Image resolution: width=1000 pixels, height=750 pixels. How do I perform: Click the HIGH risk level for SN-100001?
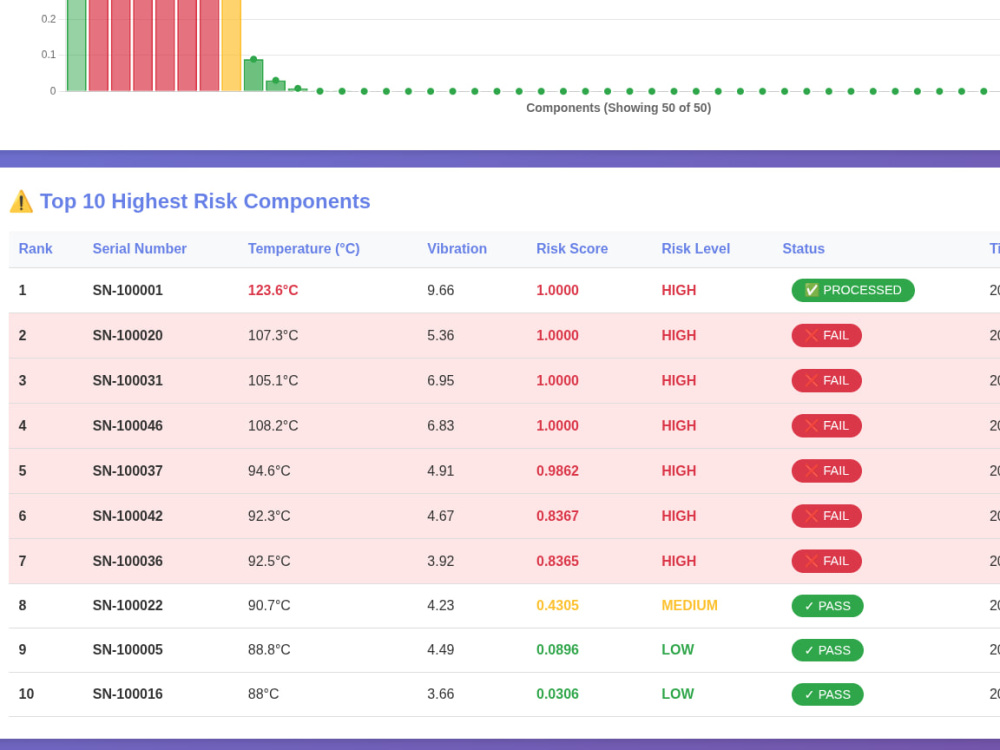pos(679,290)
